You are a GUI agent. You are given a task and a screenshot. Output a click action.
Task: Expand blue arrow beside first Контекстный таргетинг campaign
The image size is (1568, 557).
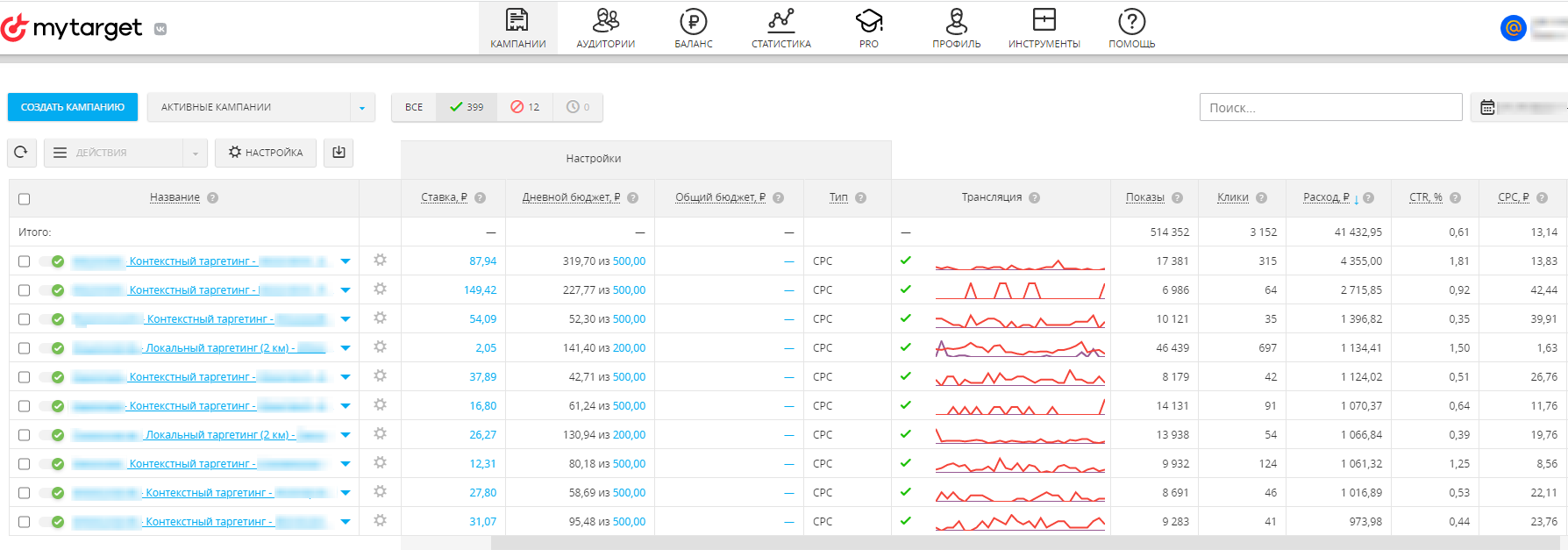point(346,261)
